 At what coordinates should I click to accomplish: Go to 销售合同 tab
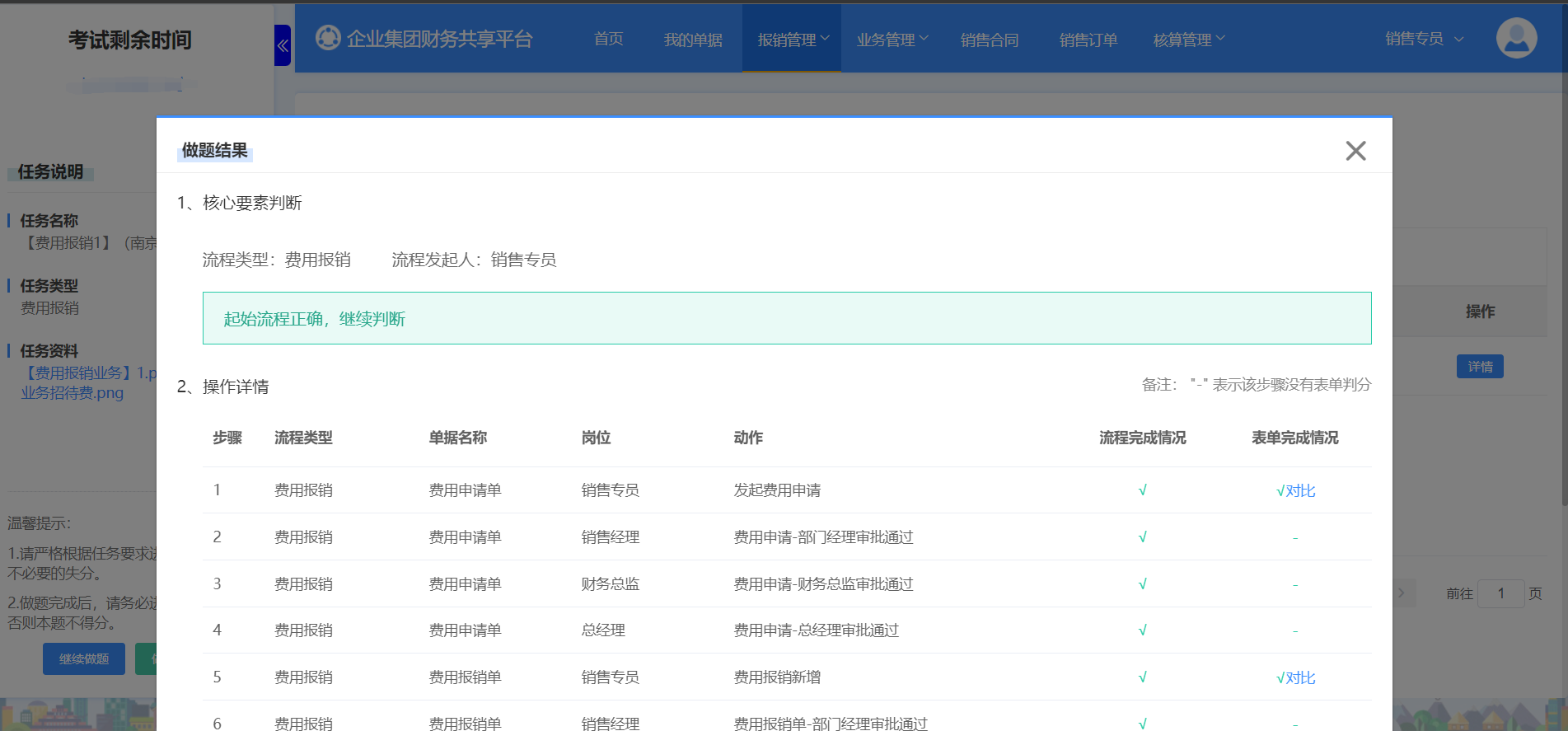[989, 40]
